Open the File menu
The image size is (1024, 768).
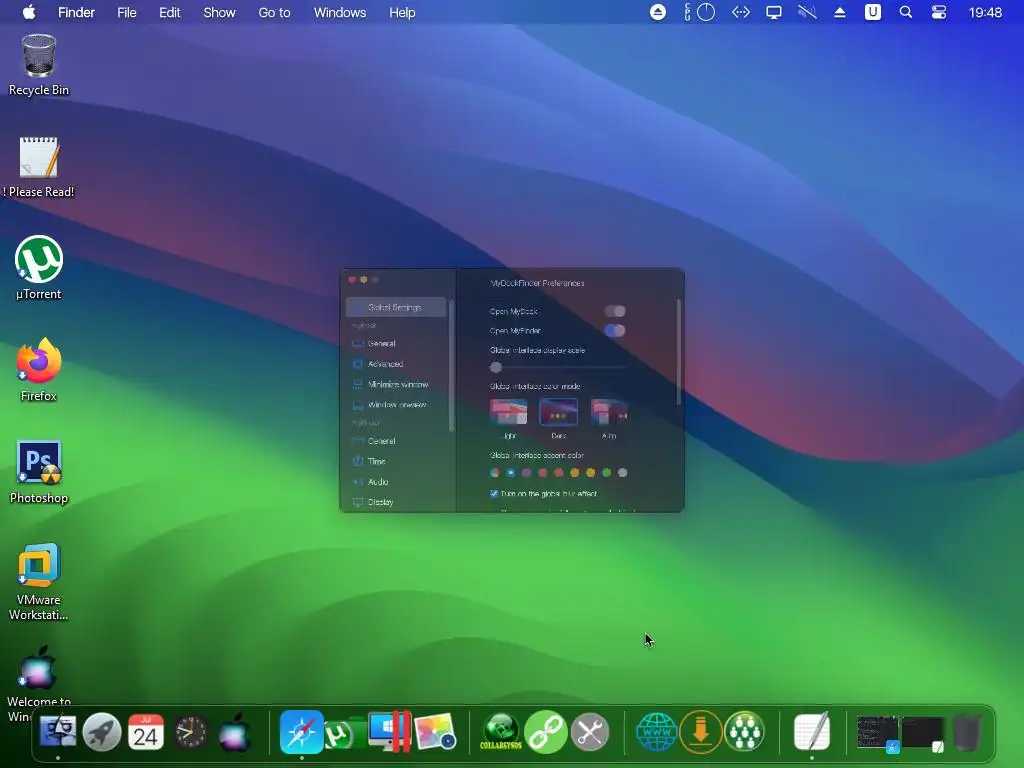tap(127, 12)
